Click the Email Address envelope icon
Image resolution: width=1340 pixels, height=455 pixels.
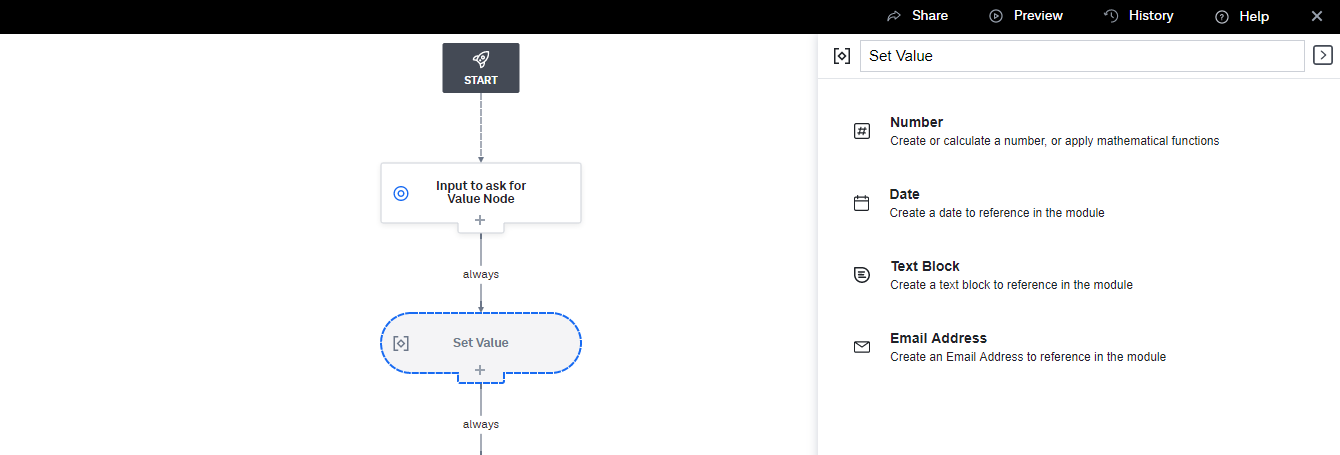coord(862,347)
